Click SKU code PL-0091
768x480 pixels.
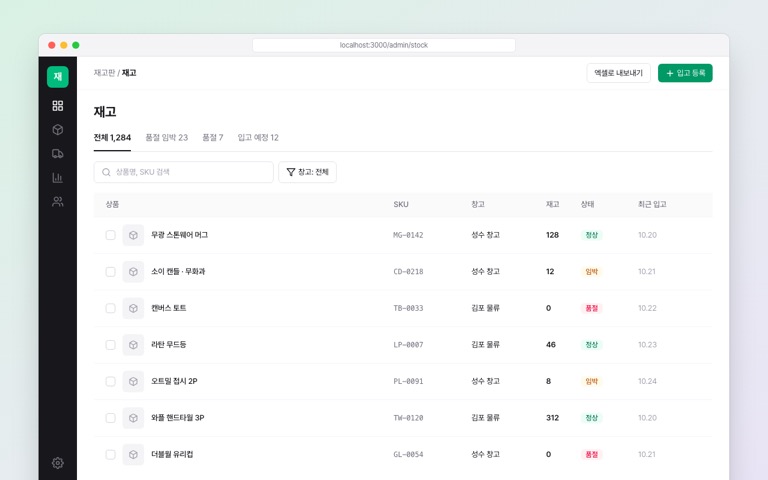pyautogui.click(x=408, y=381)
